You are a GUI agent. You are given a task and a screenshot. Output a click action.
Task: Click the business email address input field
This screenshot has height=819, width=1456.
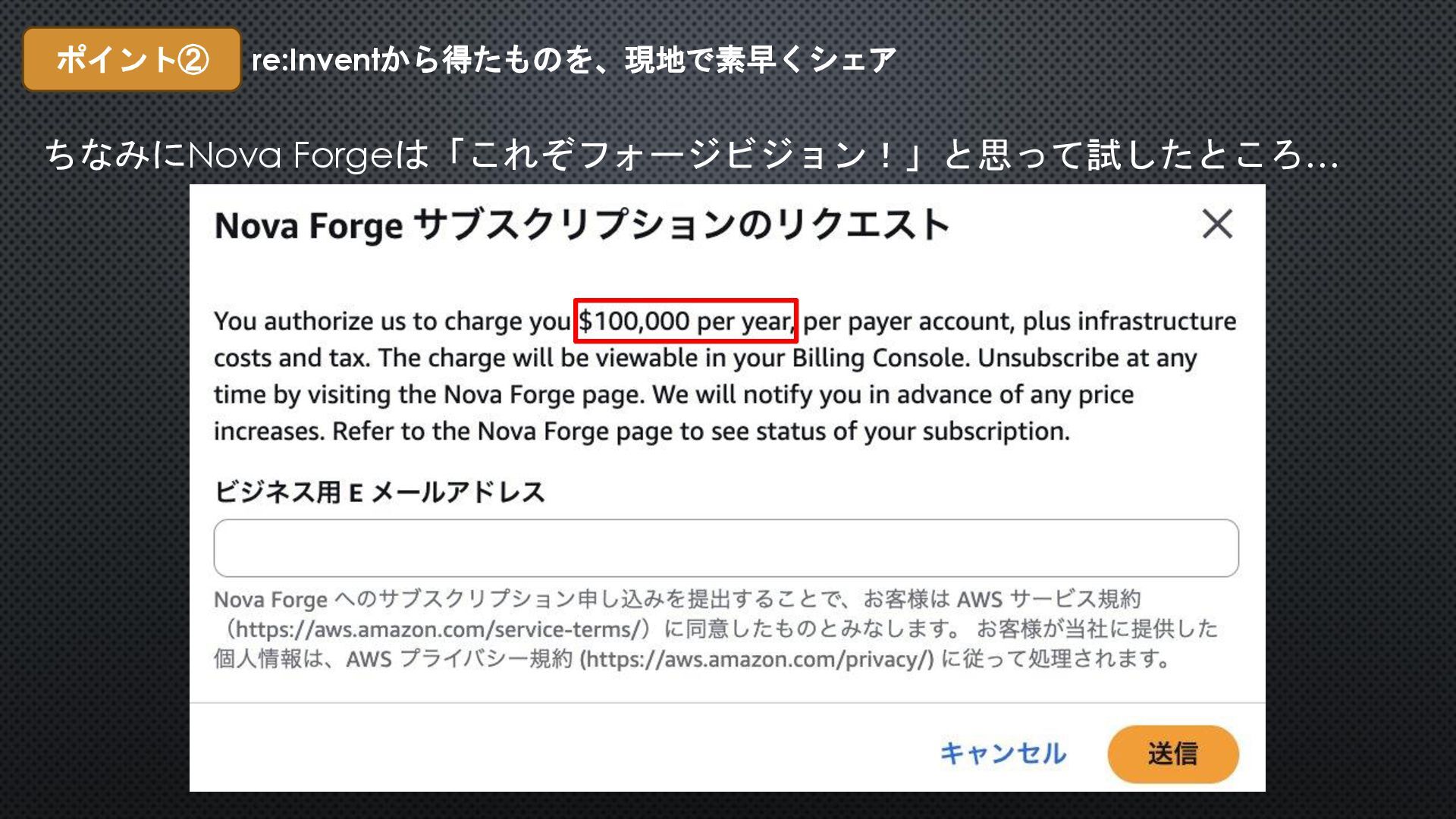pyautogui.click(x=726, y=548)
